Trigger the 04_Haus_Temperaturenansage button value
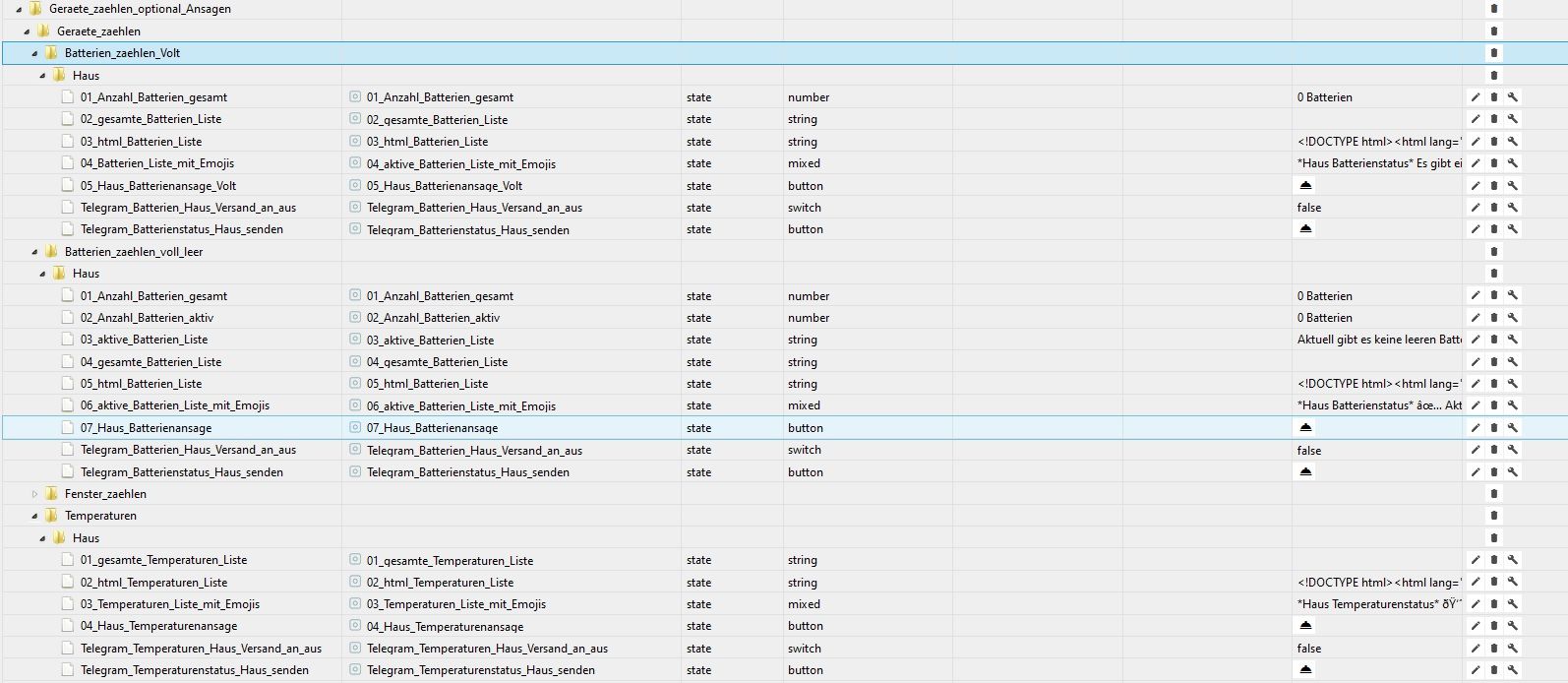 click(x=1305, y=626)
